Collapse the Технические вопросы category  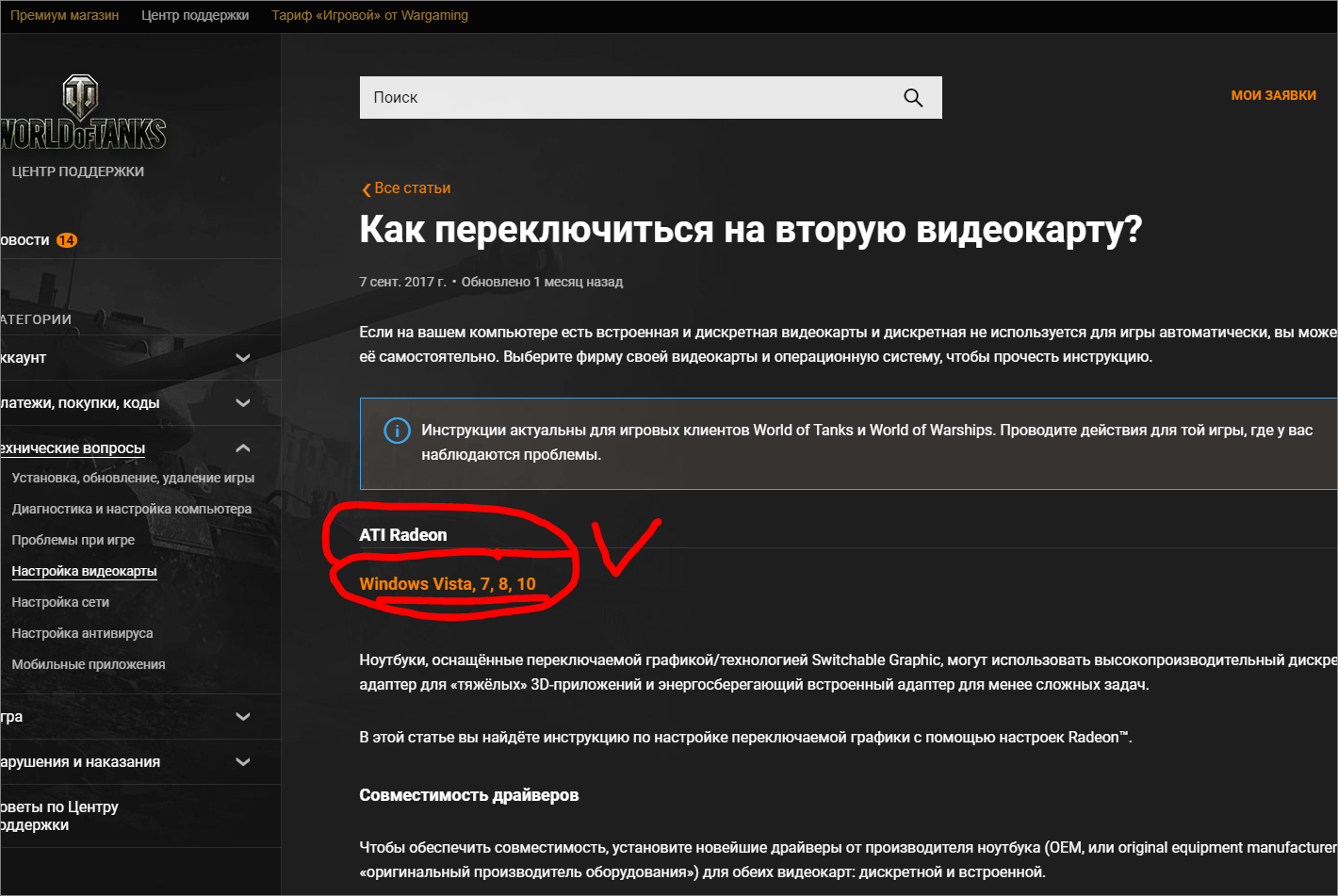pyautogui.click(x=243, y=448)
